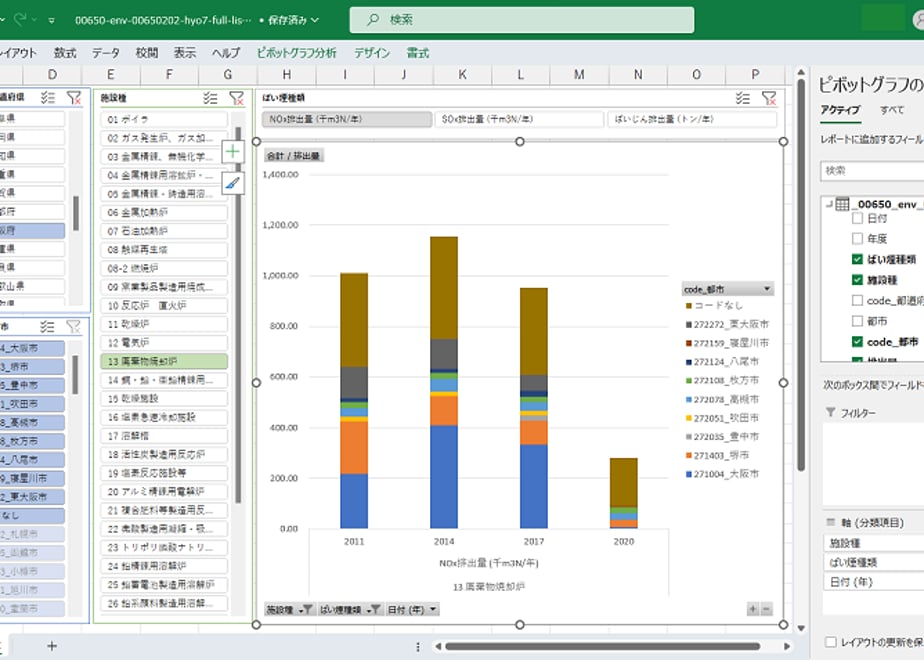This screenshot has width=924, height=660.
Task: Select 13 廃棄物焼却炉 in the 施設種 slicer
Action: coord(164,361)
